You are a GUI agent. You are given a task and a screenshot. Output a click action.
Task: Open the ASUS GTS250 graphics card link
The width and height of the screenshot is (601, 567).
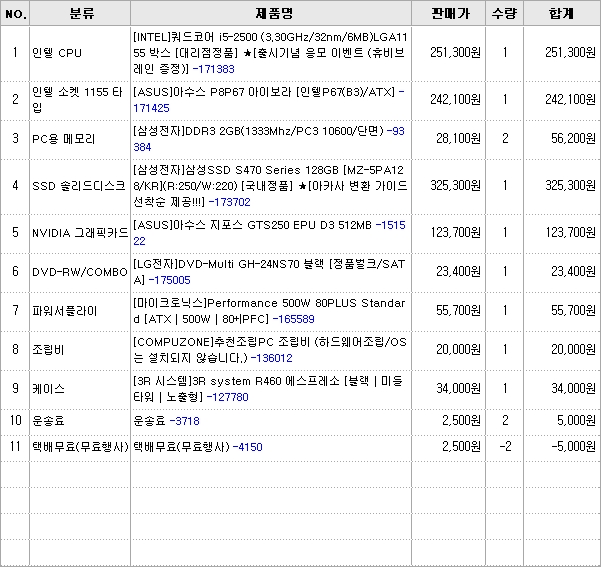point(269,233)
